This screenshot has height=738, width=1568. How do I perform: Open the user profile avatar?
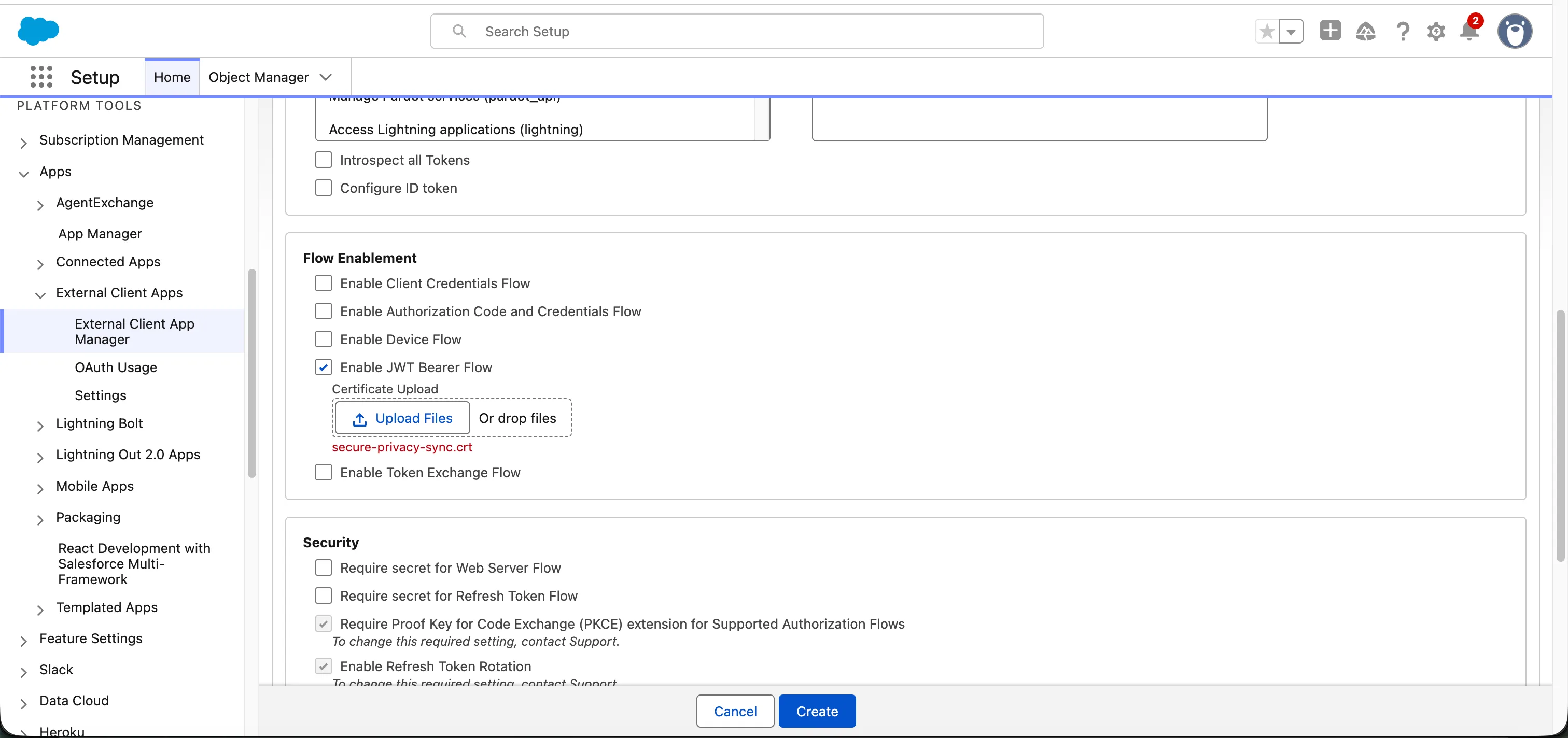(x=1515, y=31)
